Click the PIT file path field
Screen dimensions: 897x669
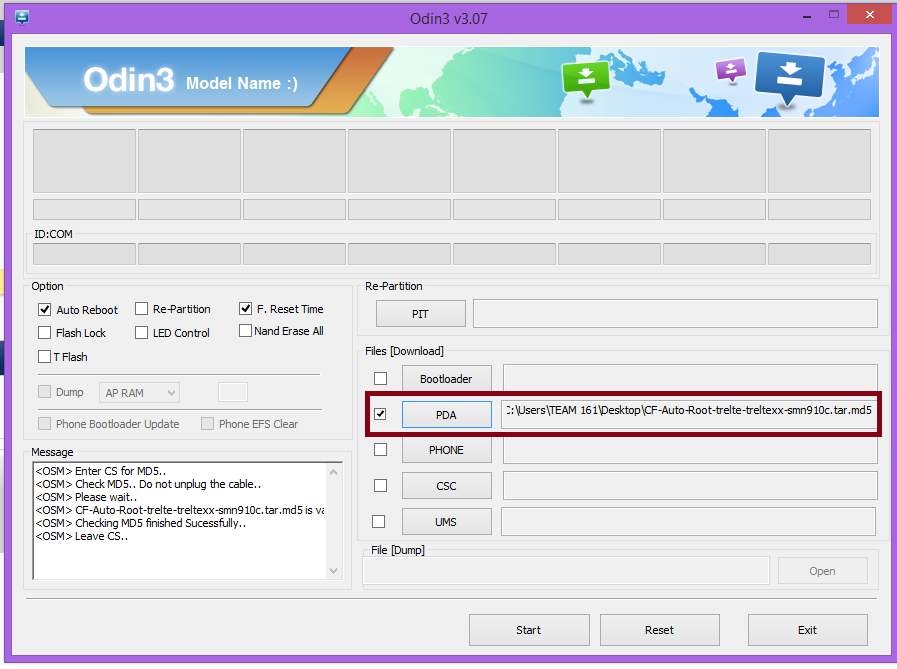pyautogui.click(x=675, y=314)
